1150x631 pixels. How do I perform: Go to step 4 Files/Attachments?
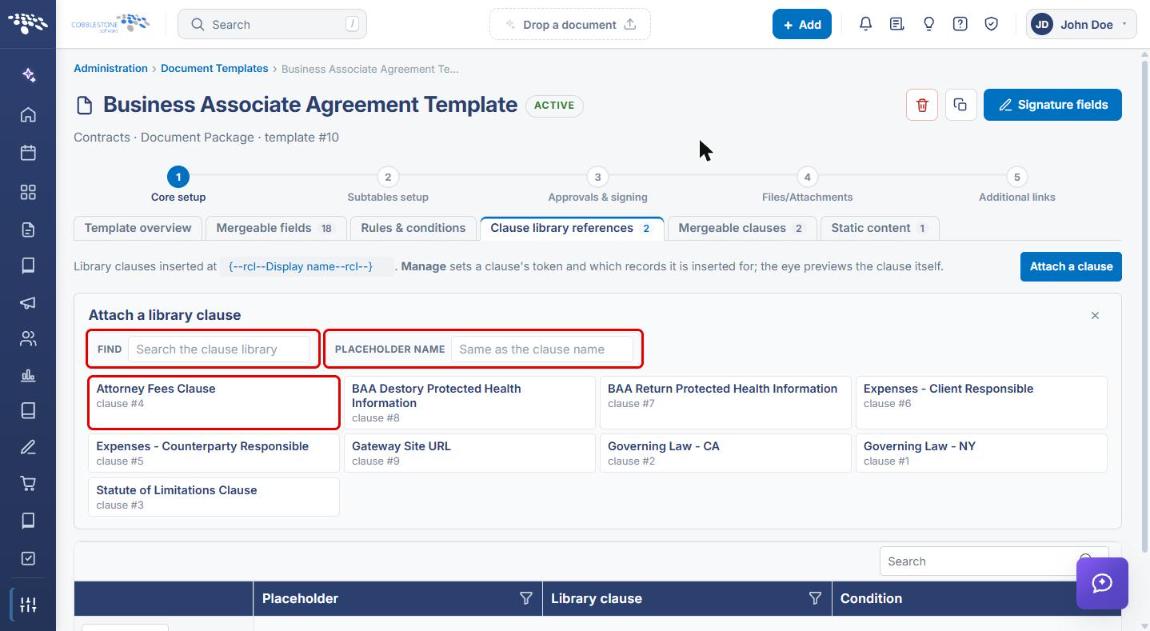[x=807, y=184]
